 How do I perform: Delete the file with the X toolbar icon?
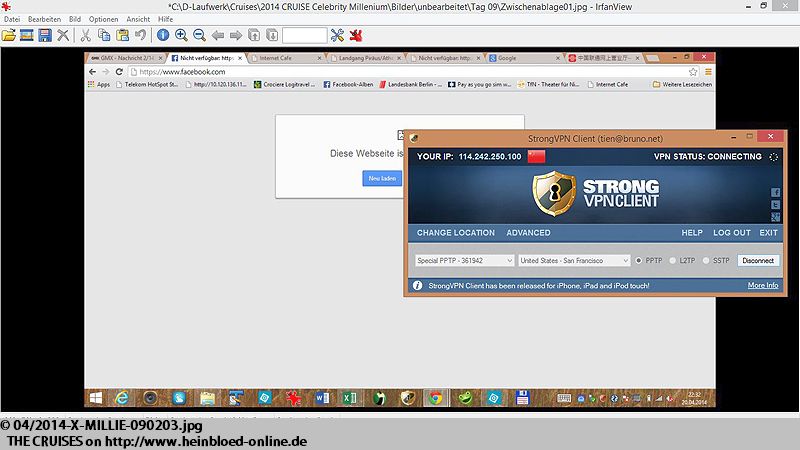(63, 35)
